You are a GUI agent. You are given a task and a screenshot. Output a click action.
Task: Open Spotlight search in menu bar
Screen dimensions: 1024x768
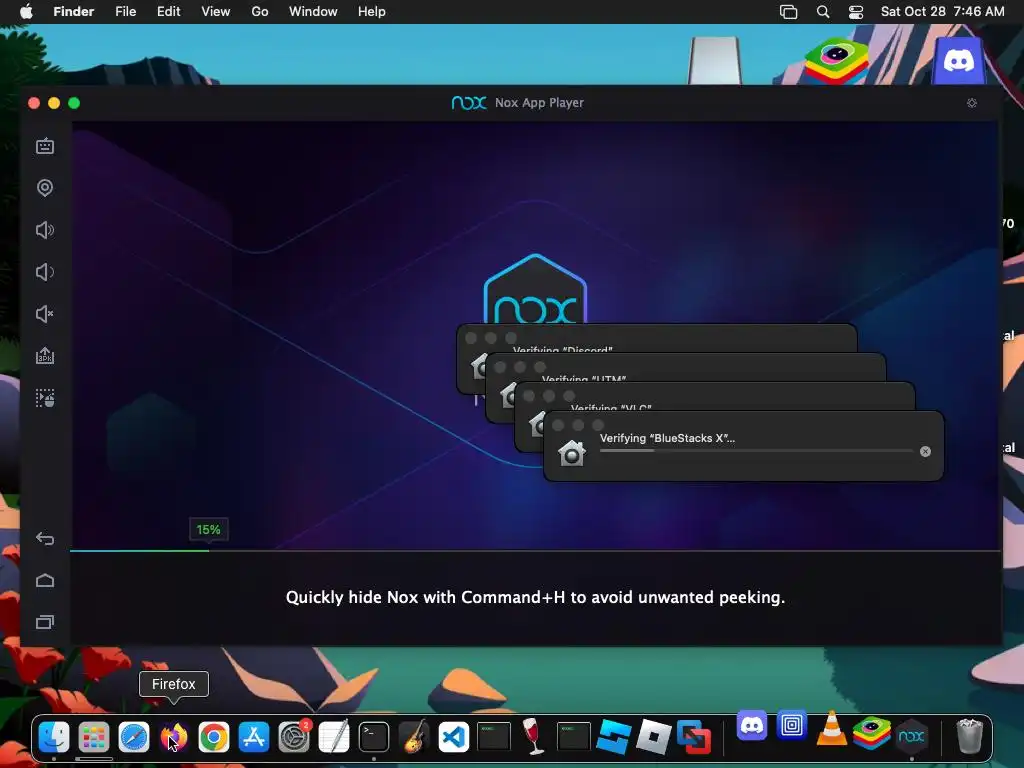tap(823, 12)
